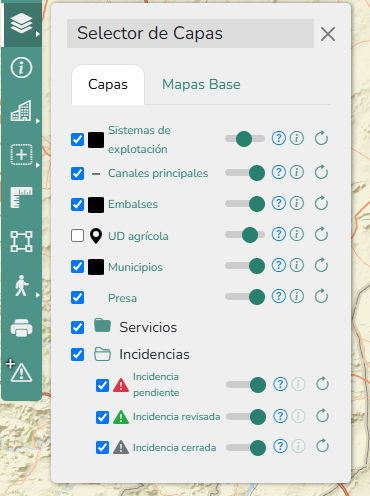
Task: Open help for UD agrícola layer
Action: click(279, 234)
